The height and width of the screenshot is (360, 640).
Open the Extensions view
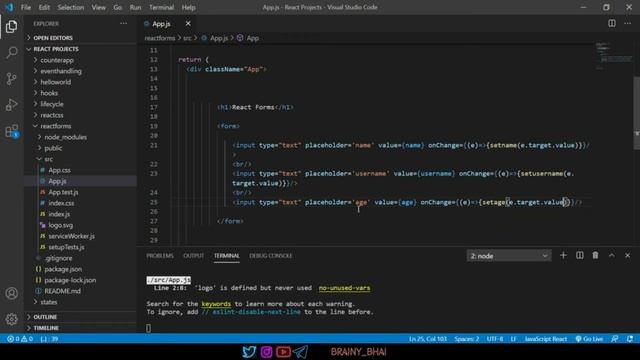coord(11,131)
